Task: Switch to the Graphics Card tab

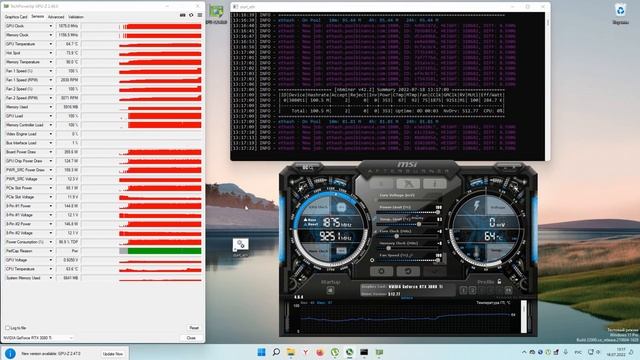Action: coord(16,17)
